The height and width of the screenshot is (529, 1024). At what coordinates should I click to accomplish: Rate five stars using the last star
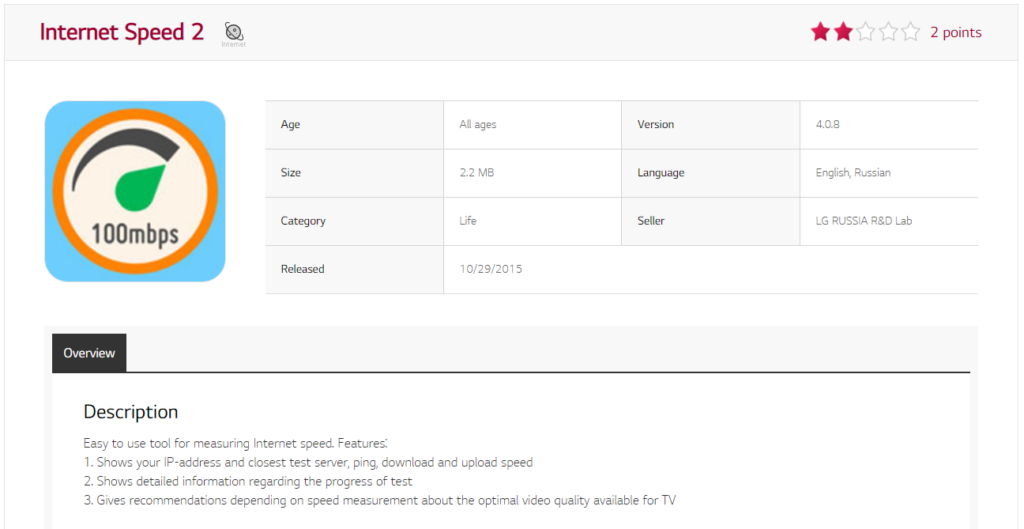(910, 32)
